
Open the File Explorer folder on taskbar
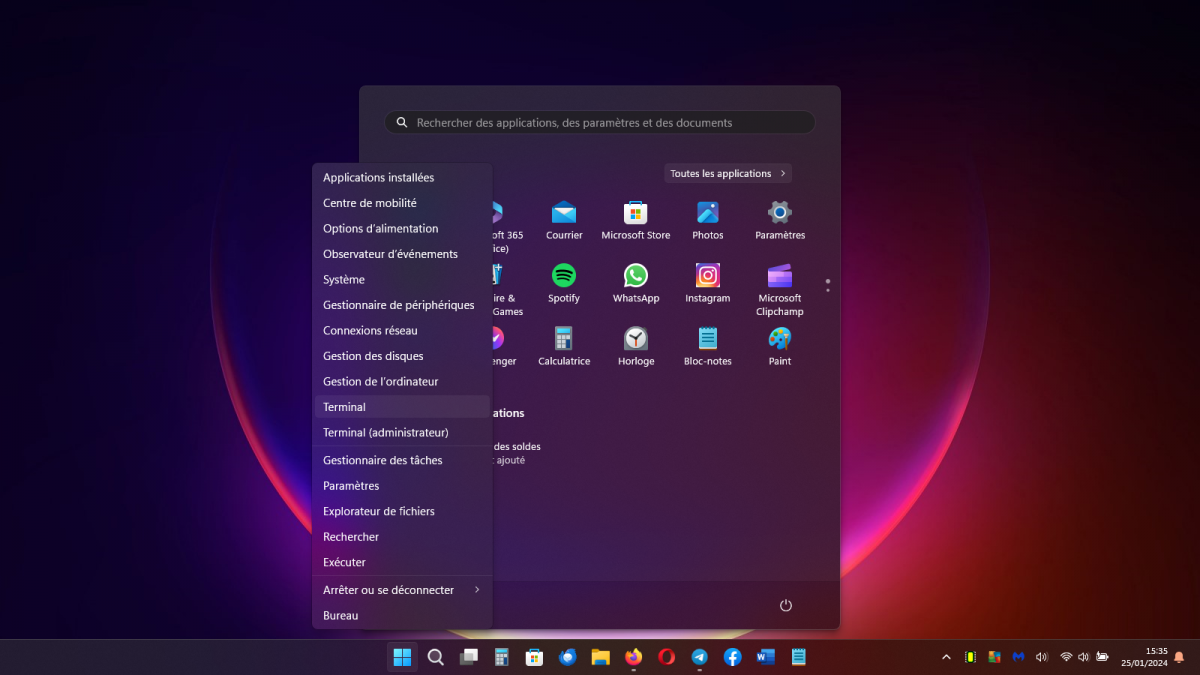(600, 657)
